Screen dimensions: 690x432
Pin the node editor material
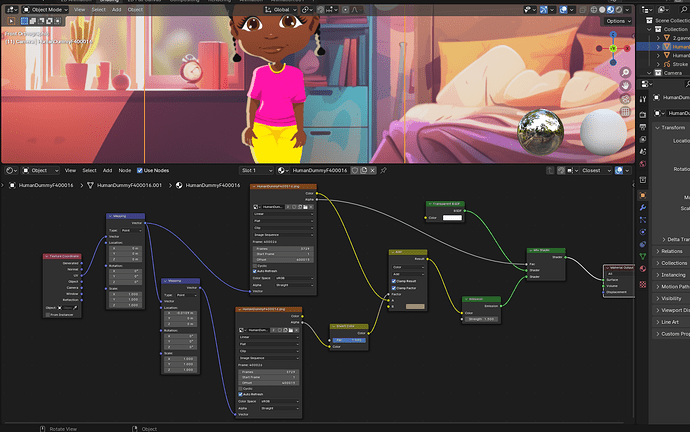coord(383,170)
